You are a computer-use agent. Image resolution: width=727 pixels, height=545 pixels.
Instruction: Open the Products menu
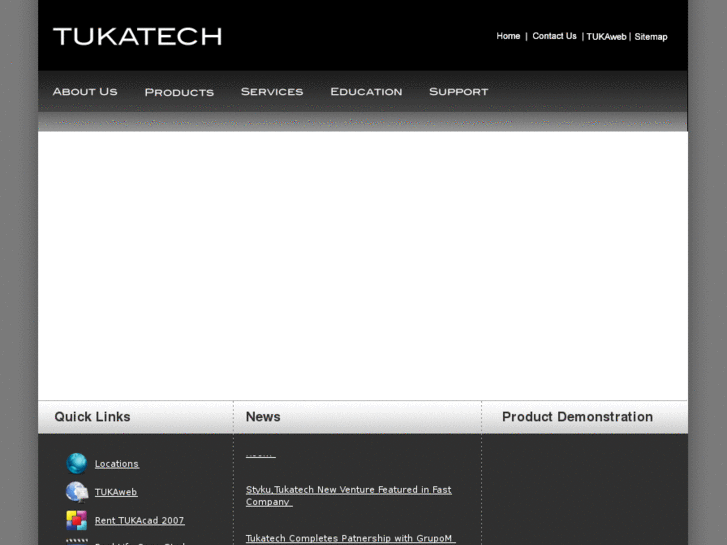pyautogui.click(x=179, y=92)
